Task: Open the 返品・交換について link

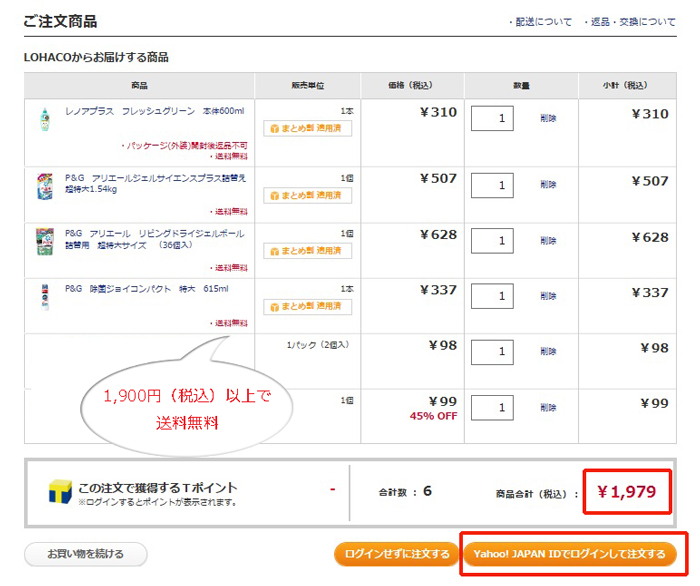Action: (633, 22)
